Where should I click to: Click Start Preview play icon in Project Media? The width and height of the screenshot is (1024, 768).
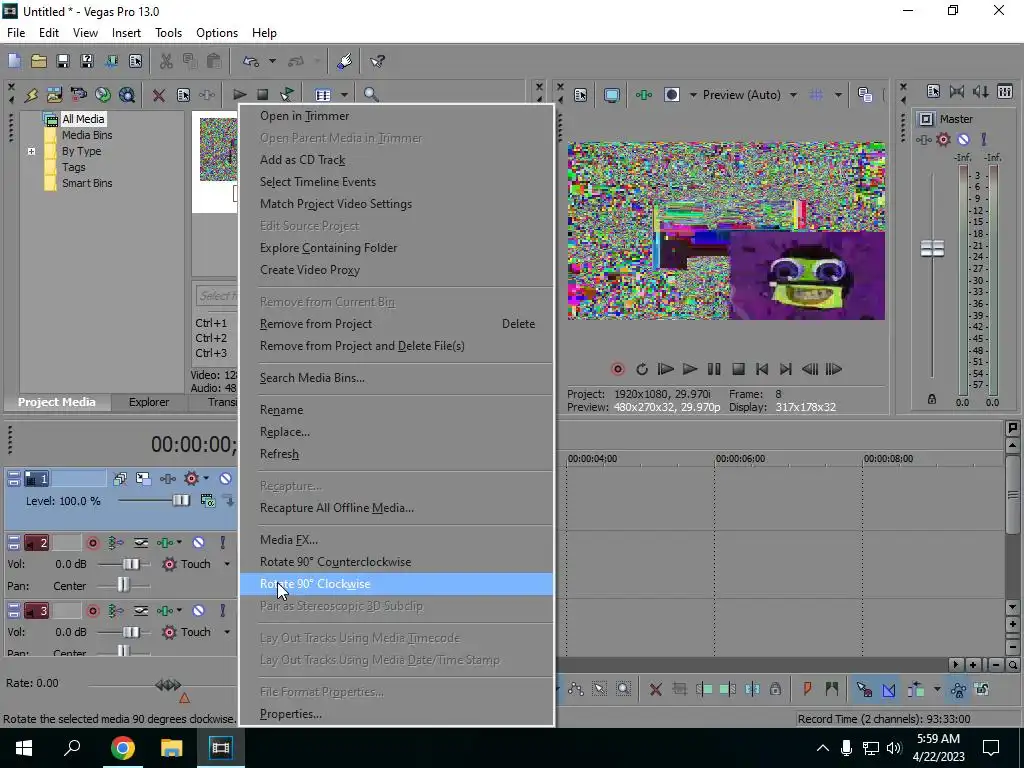click(240, 95)
